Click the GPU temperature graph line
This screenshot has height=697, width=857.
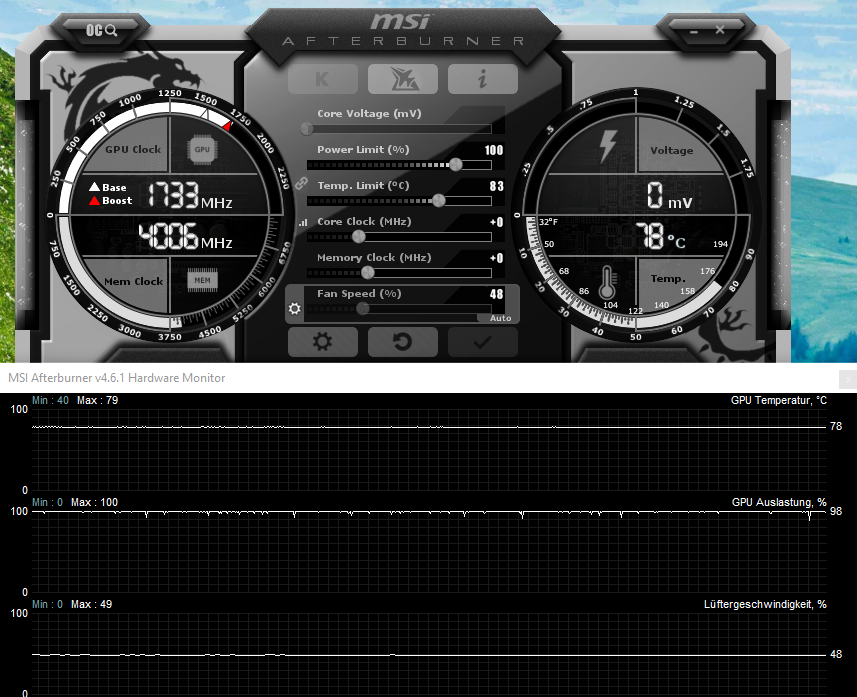click(429, 427)
